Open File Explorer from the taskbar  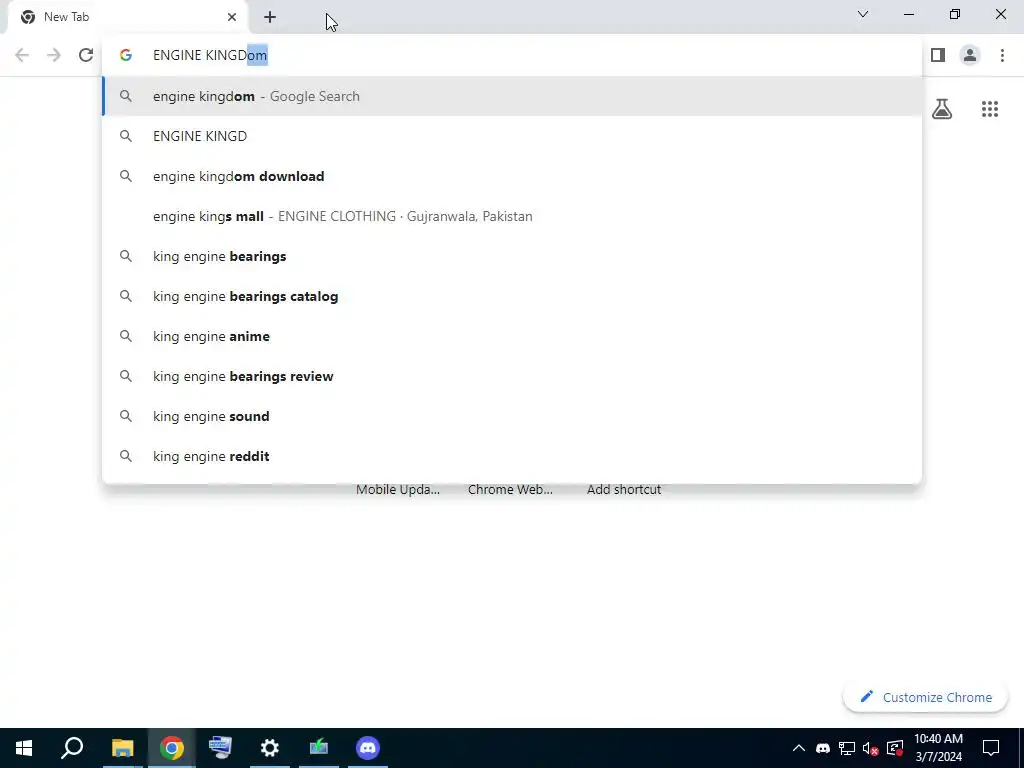[x=122, y=748]
